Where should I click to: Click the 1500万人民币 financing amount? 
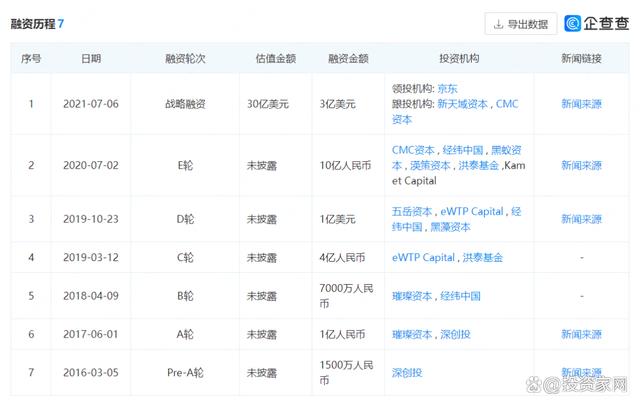tap(346, 373)
